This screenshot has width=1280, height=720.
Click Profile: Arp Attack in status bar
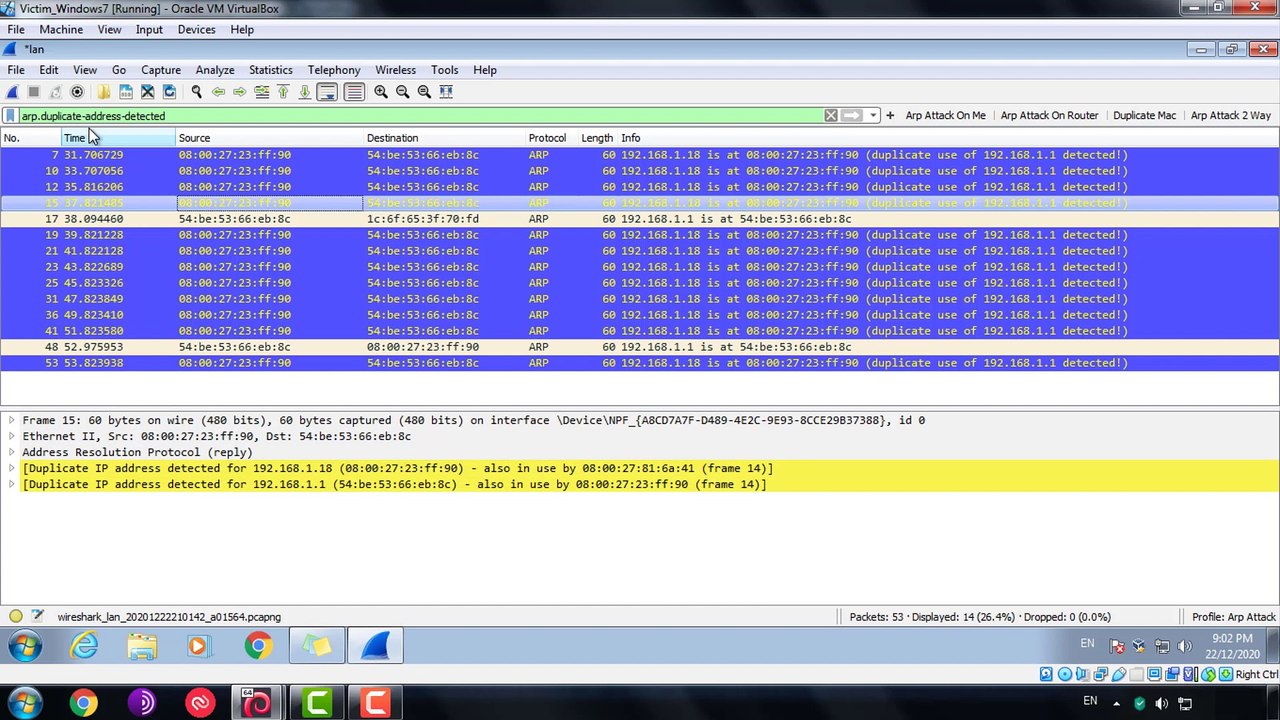(1234, 617)
